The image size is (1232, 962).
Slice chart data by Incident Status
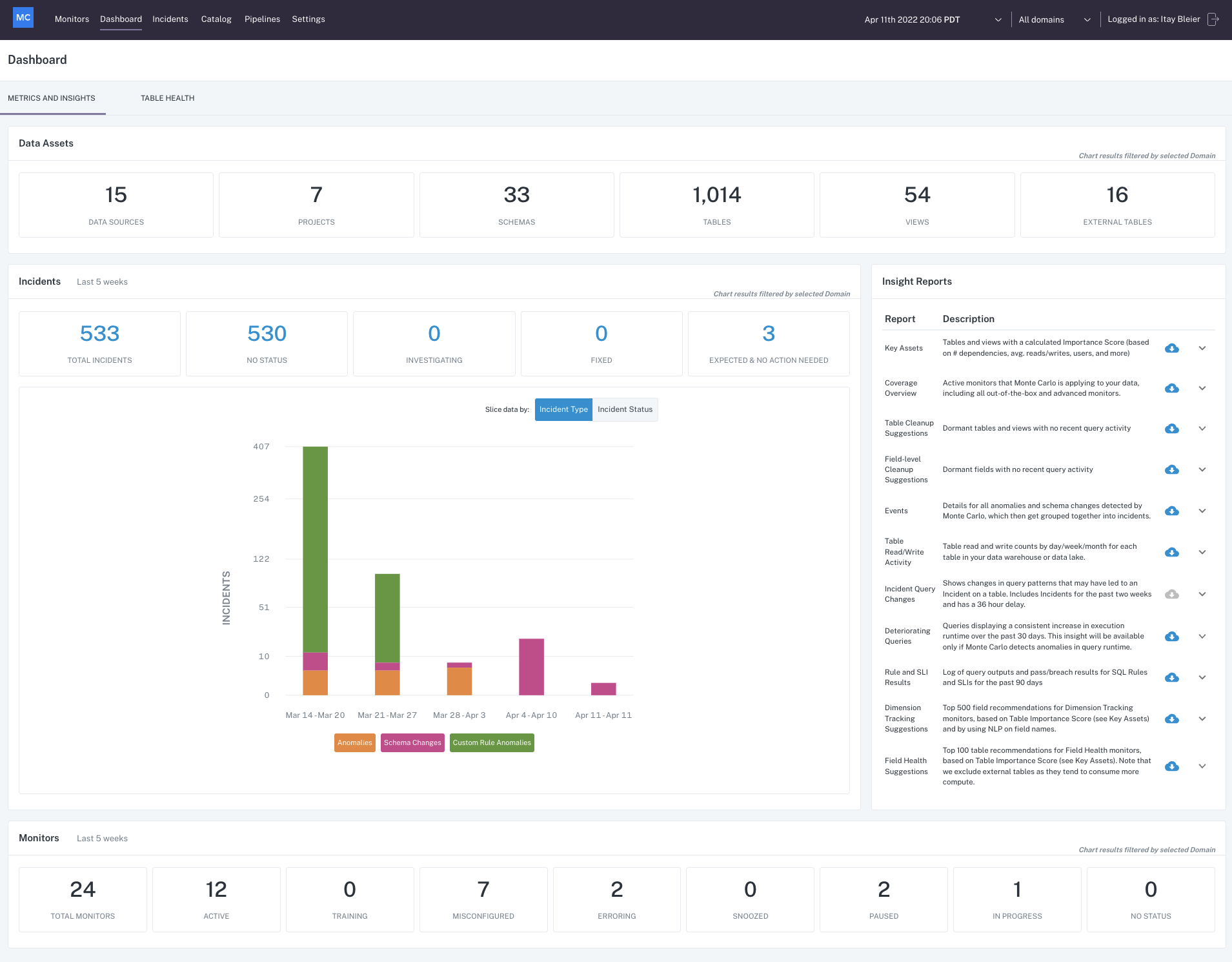[x=625, y=409]
